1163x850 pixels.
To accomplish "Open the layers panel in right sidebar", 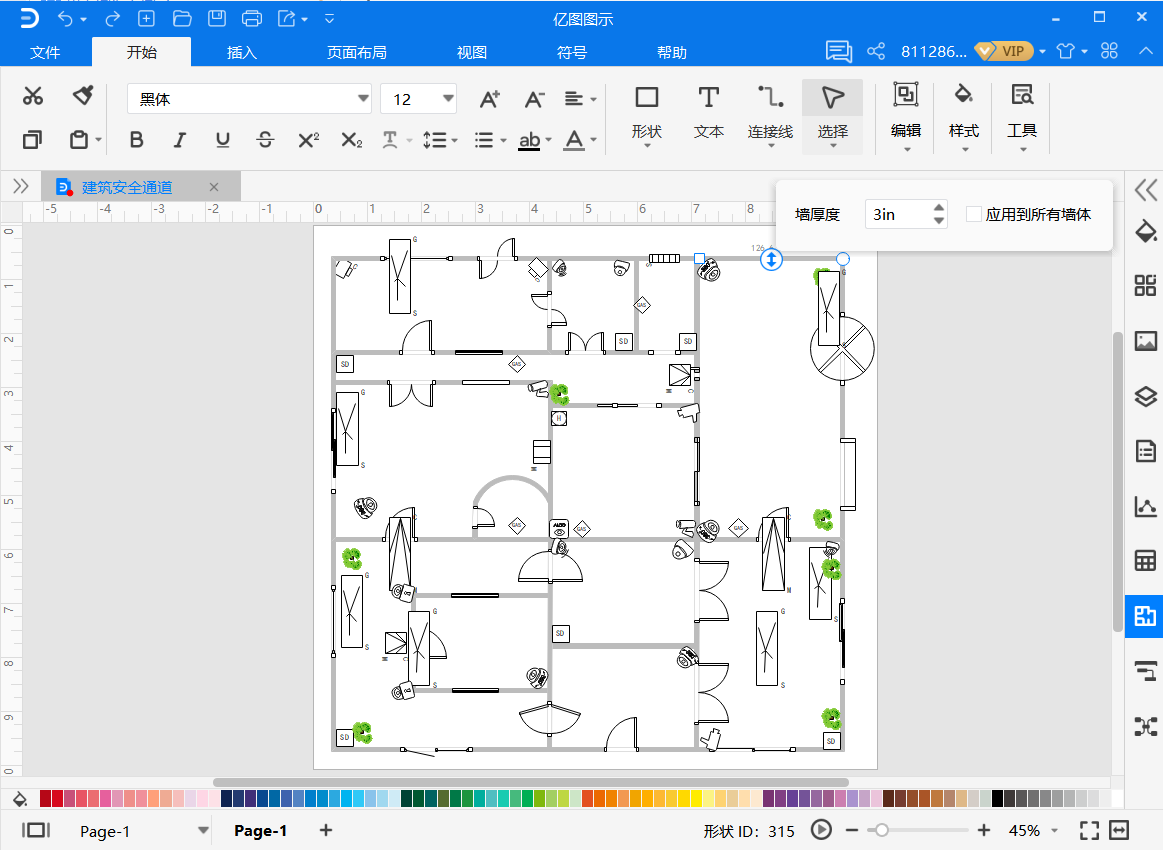I will coord(1145,396).
